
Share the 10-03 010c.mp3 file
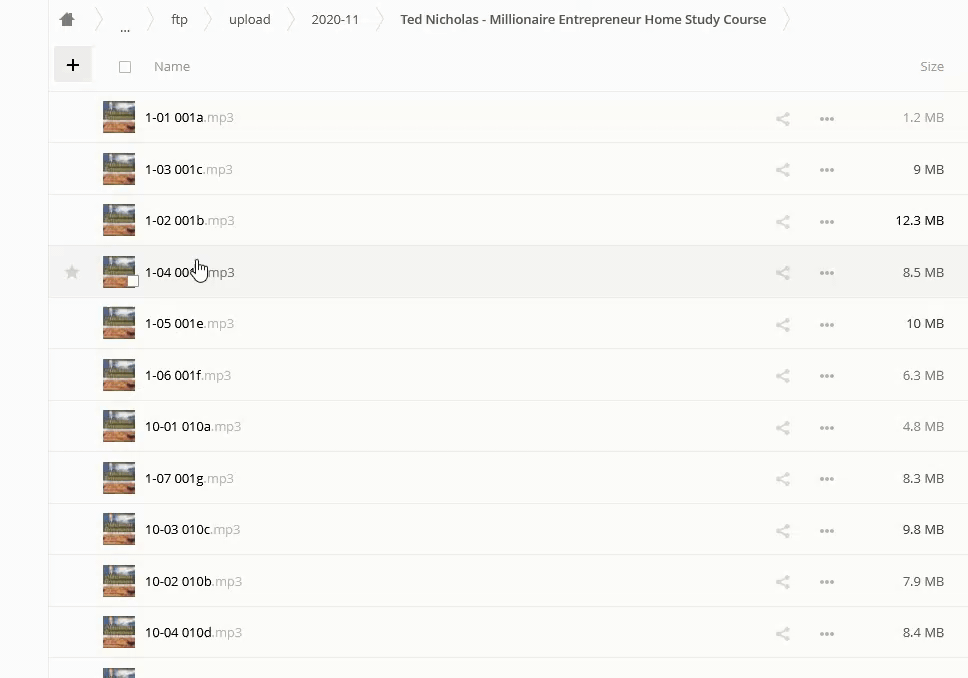[x=783, y=530]
